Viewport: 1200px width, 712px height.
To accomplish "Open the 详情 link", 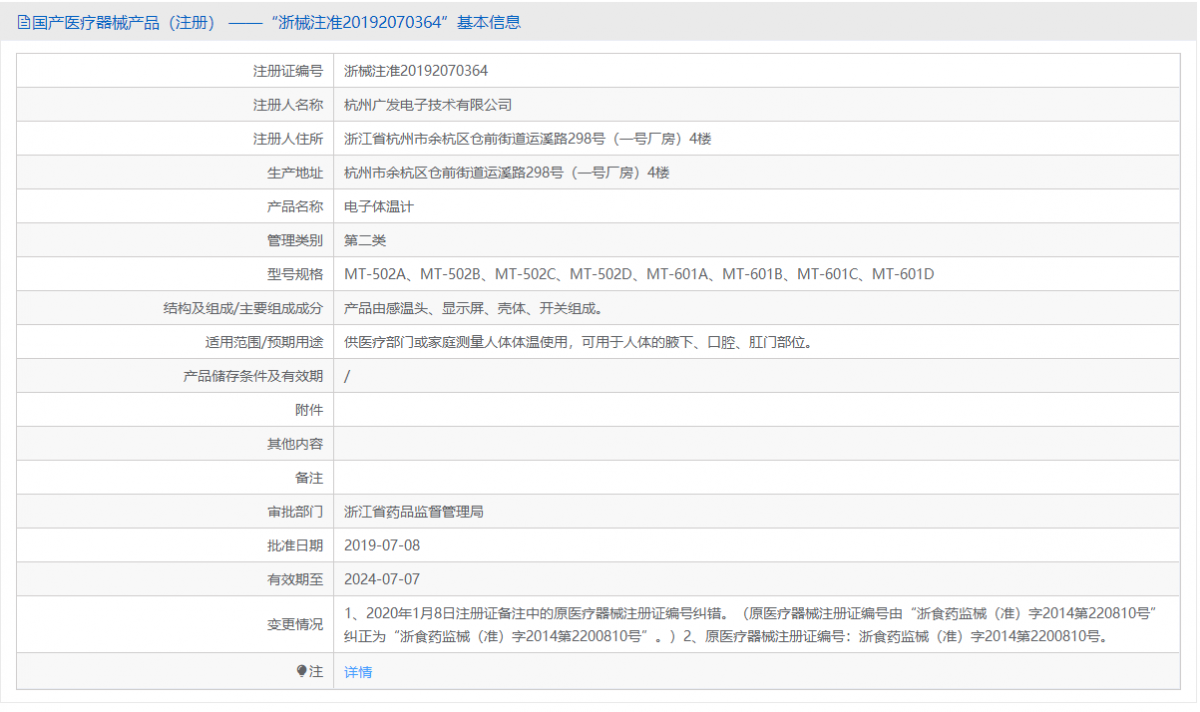I will 358,672.
